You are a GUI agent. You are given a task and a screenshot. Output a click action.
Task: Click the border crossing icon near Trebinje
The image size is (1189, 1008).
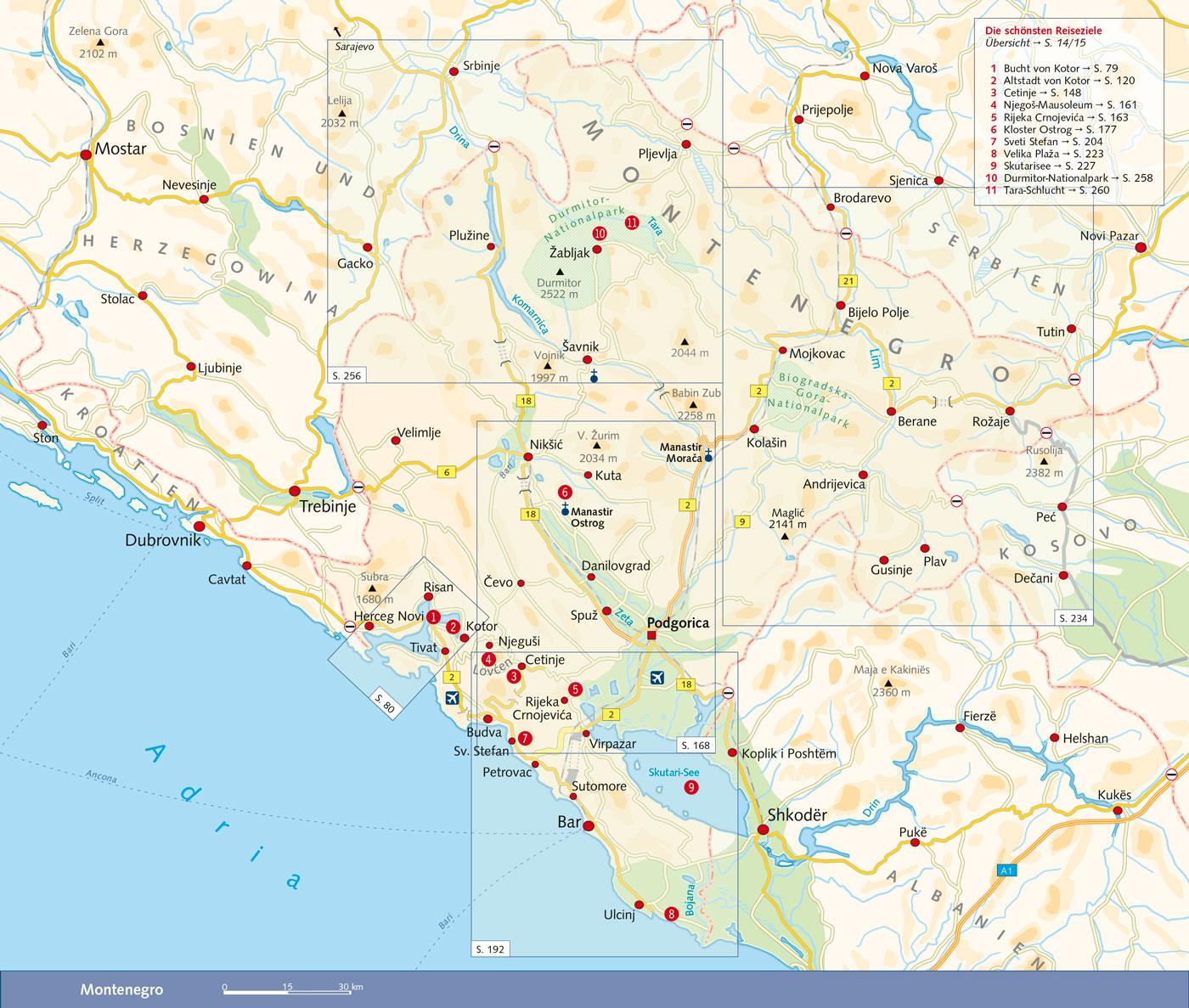coord(358,487)
